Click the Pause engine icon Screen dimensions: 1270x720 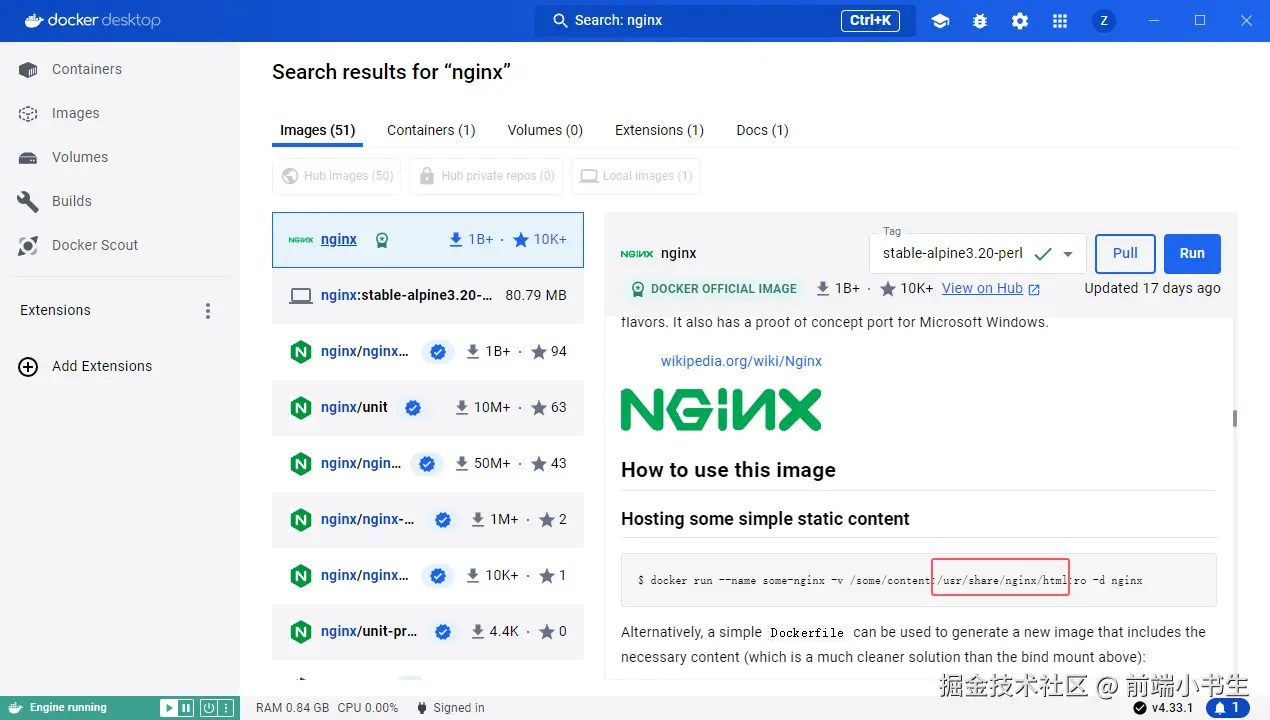coord(186,708)
